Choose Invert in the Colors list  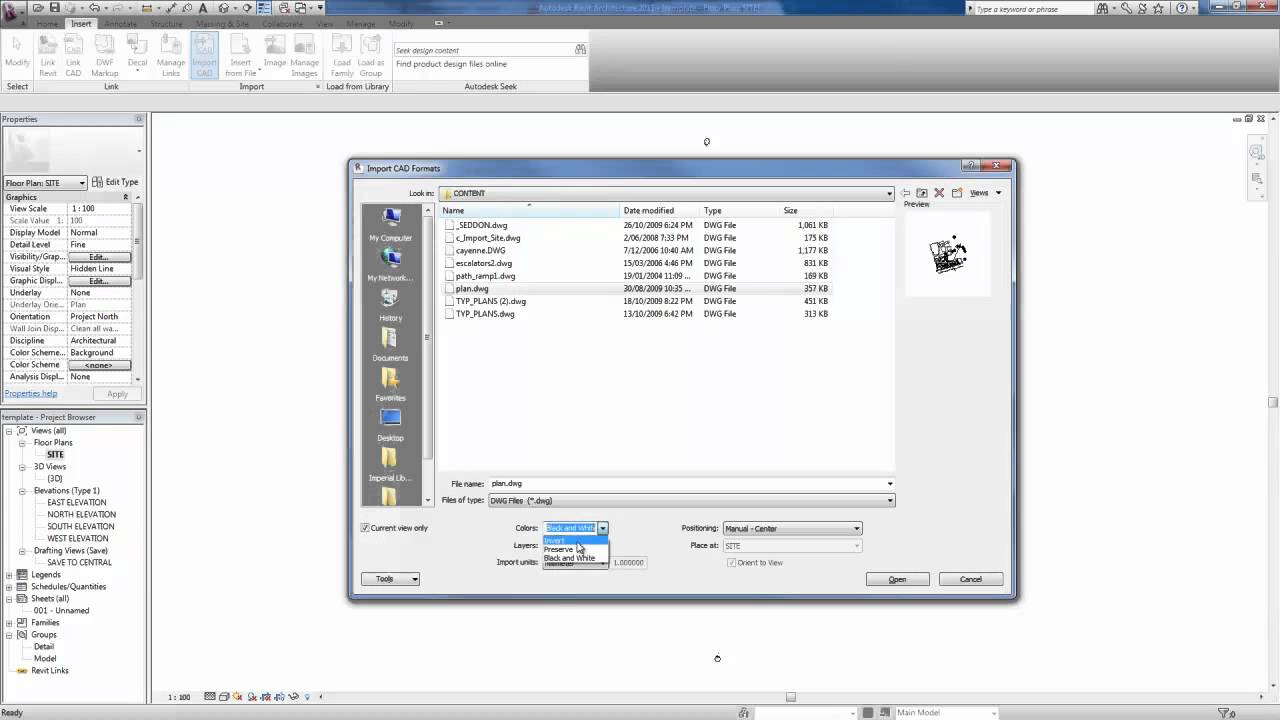pos(575,540)
